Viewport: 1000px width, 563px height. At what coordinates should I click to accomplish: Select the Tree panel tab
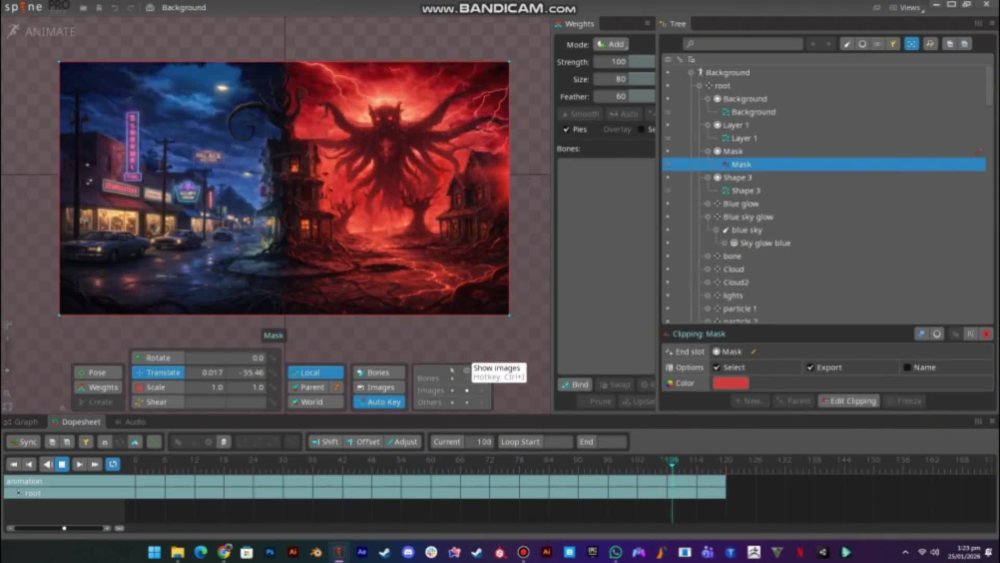pos(673,24)
